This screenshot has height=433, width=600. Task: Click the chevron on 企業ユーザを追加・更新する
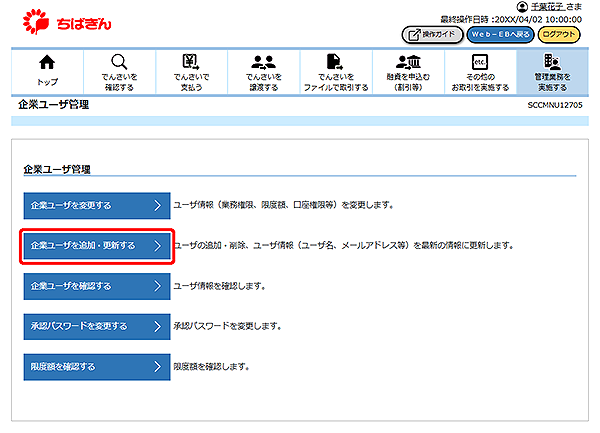(157, 246)
